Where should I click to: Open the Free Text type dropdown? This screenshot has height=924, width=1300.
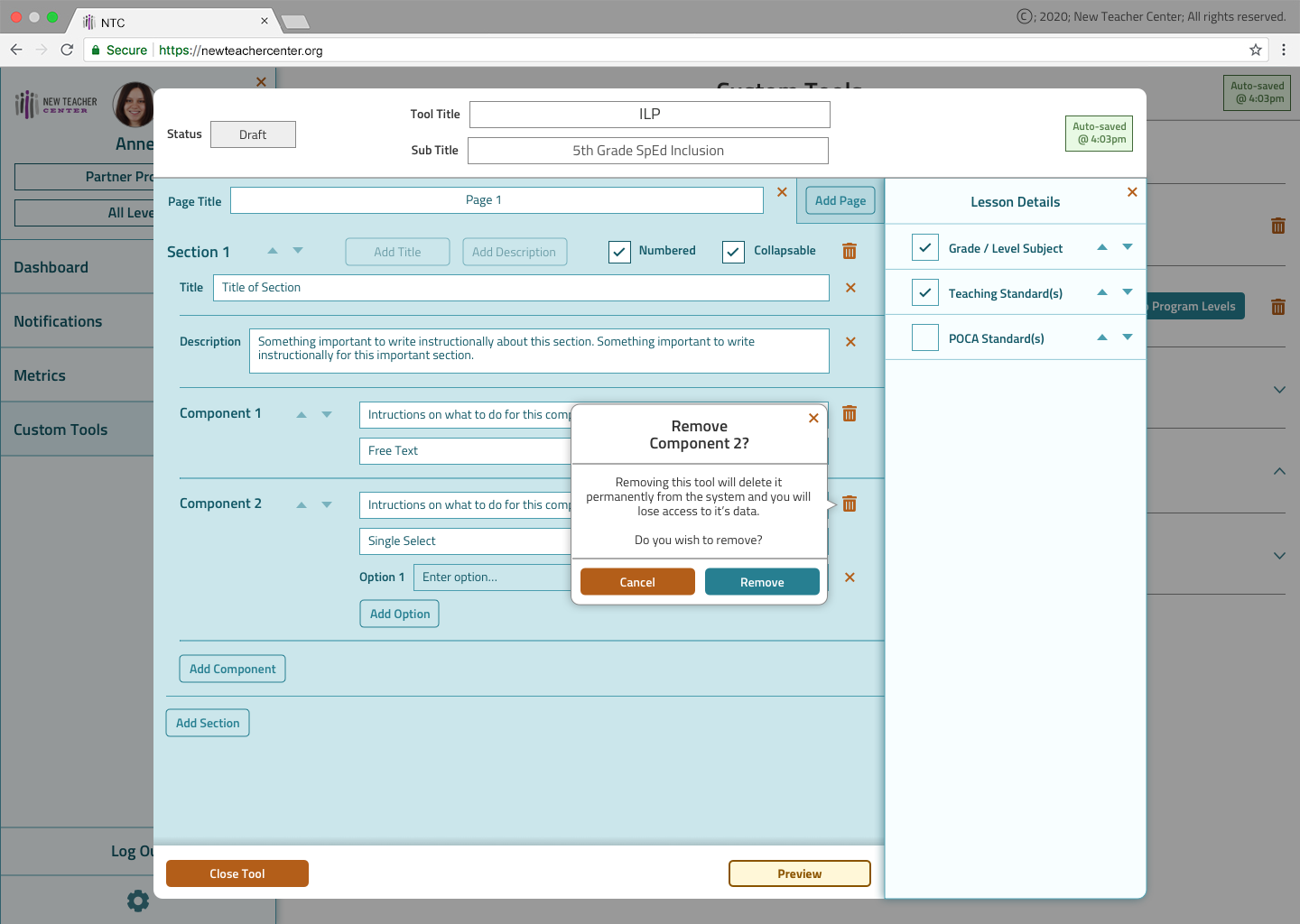point(465,451)
